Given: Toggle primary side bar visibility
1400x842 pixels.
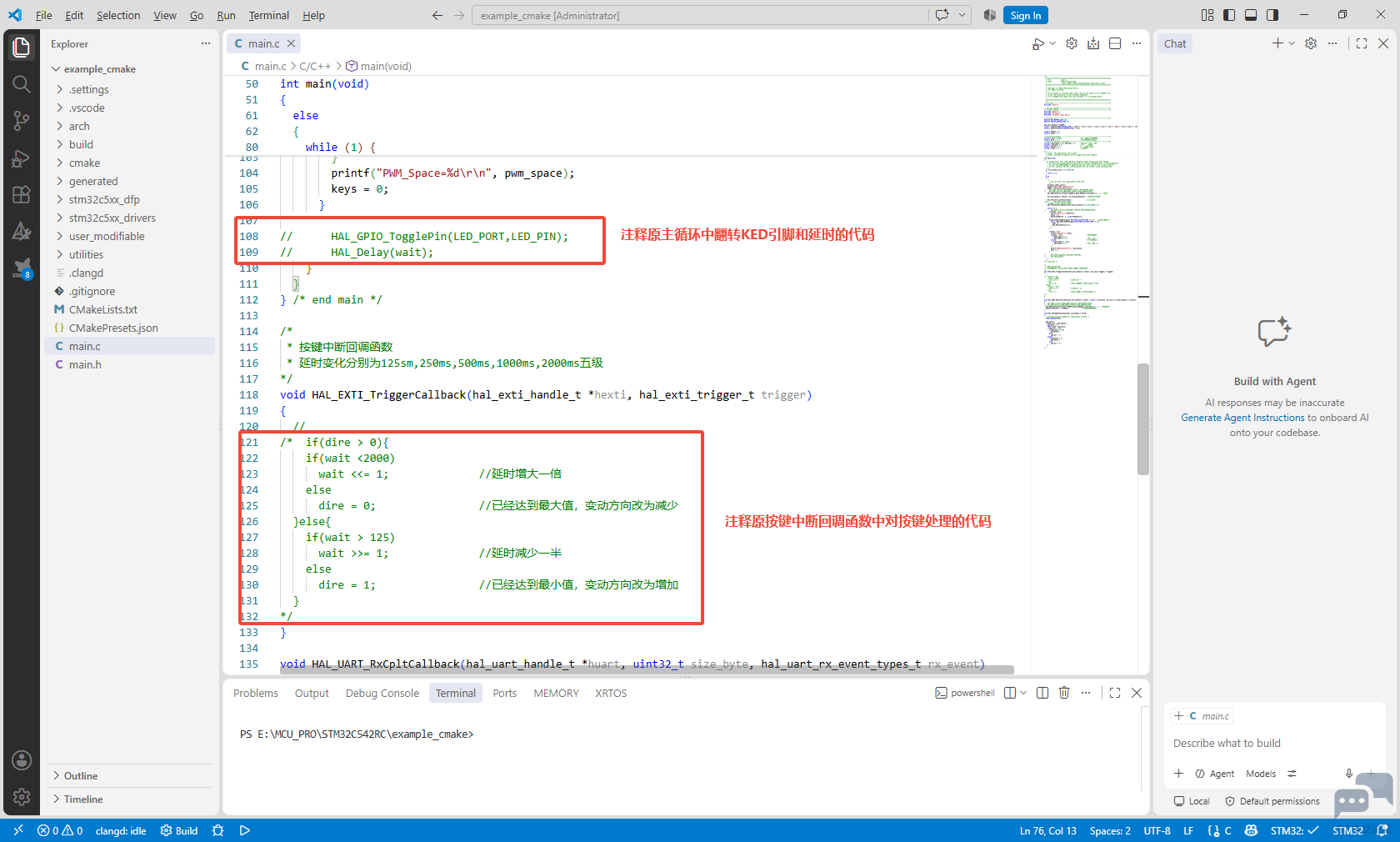Looking at the screenshot, I should click(1229, 15).
